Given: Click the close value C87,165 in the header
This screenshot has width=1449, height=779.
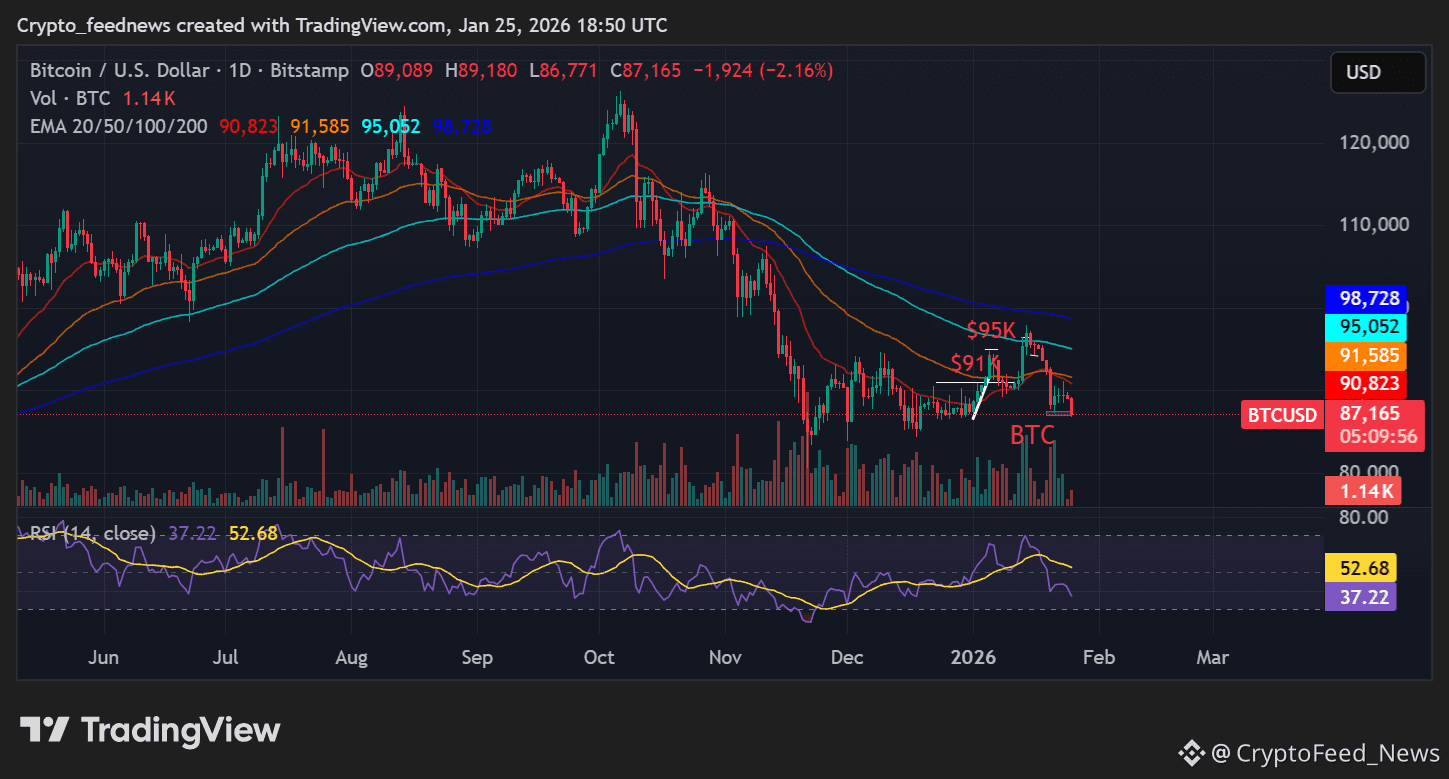Looking at the screenshot, I should click(x=645, y=71).
